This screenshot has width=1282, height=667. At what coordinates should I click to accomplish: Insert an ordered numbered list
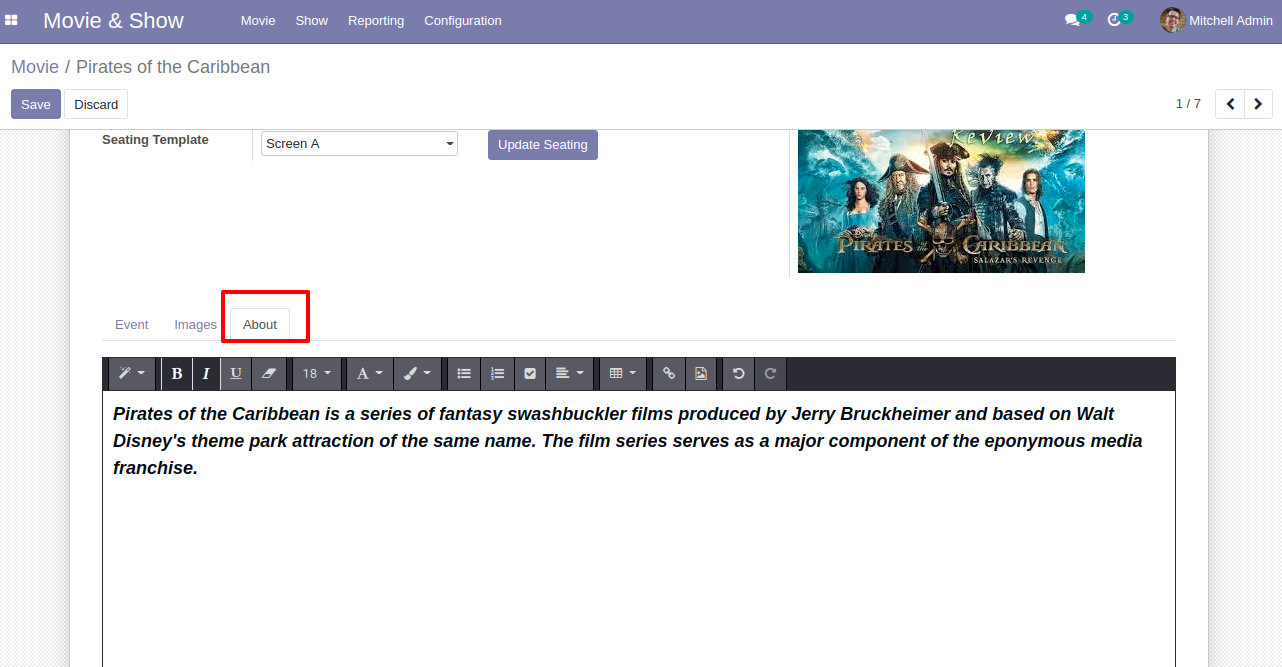[x=497, y=373]
